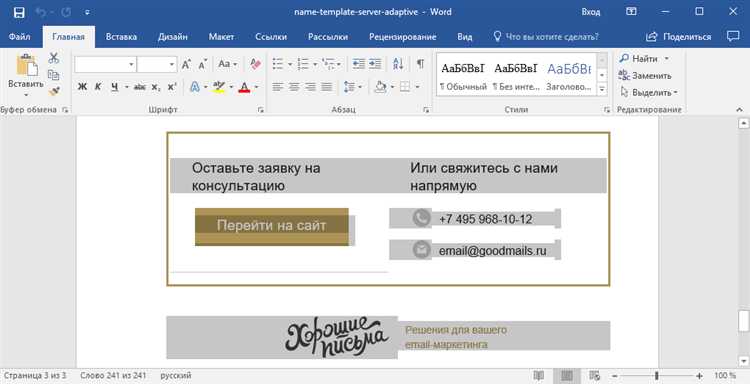Increase font size with the larger A
Image resolution: width=750 pixels, height=384 pixels.
point(186,64)
